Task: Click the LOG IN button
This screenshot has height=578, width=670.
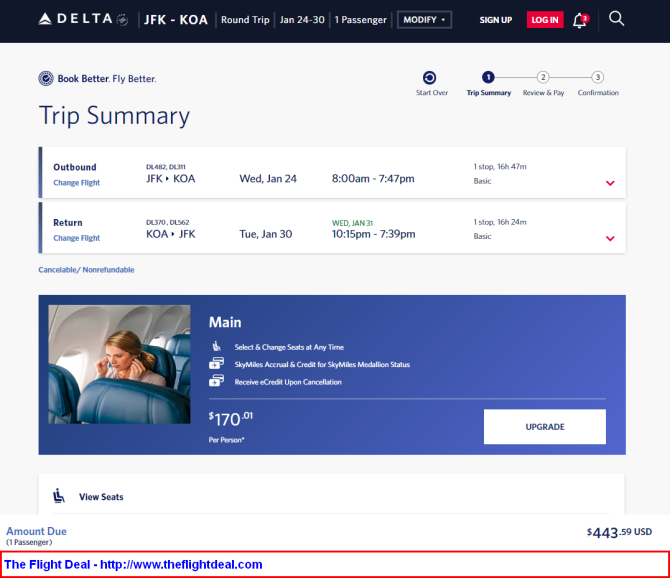Action: pyautogui.click(x=545, y=20)
